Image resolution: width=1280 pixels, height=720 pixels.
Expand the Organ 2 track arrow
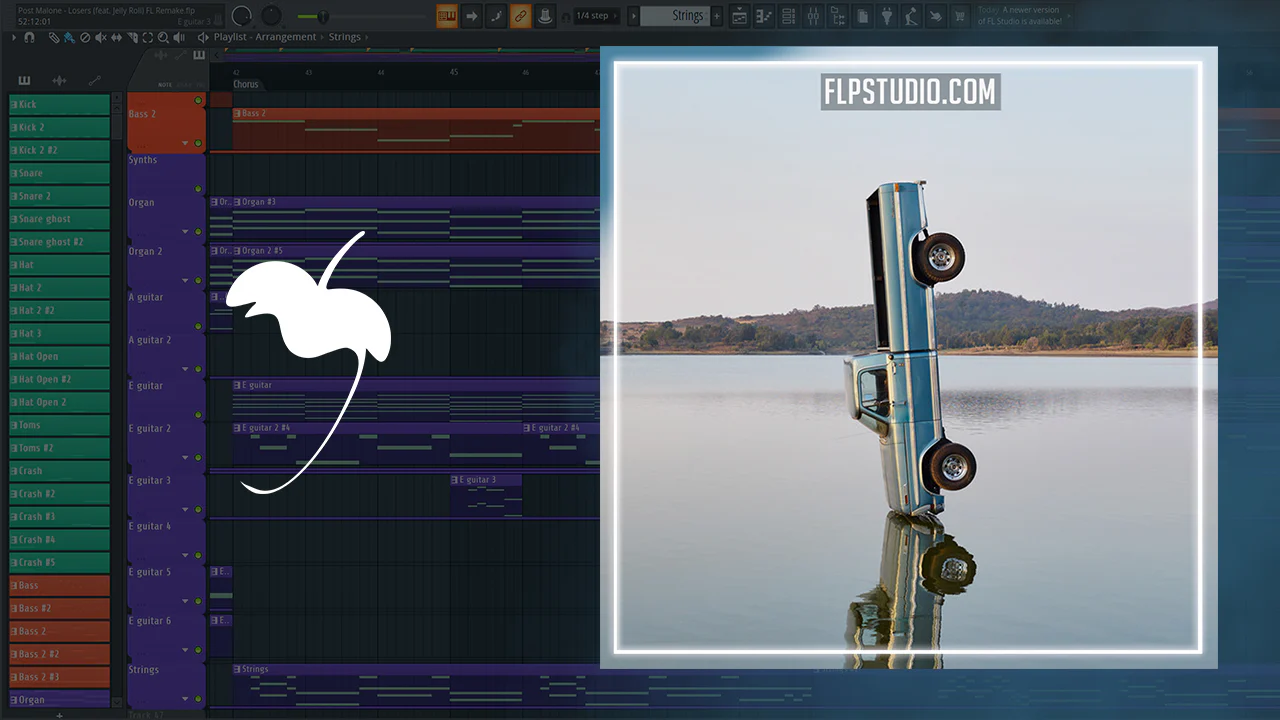point(185,281)
